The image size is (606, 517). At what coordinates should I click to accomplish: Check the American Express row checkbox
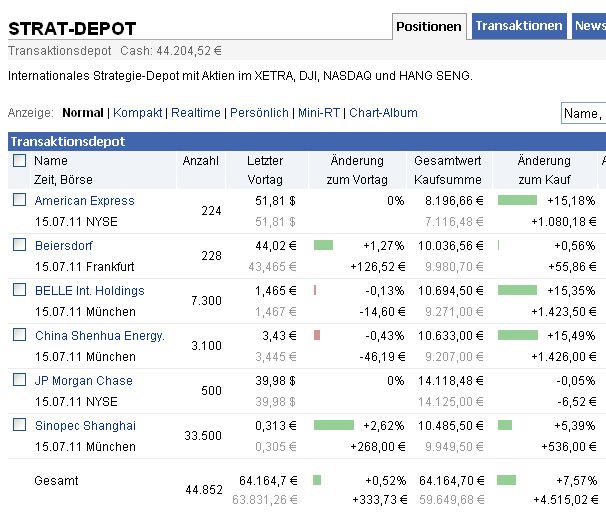[x=19, y=200]
